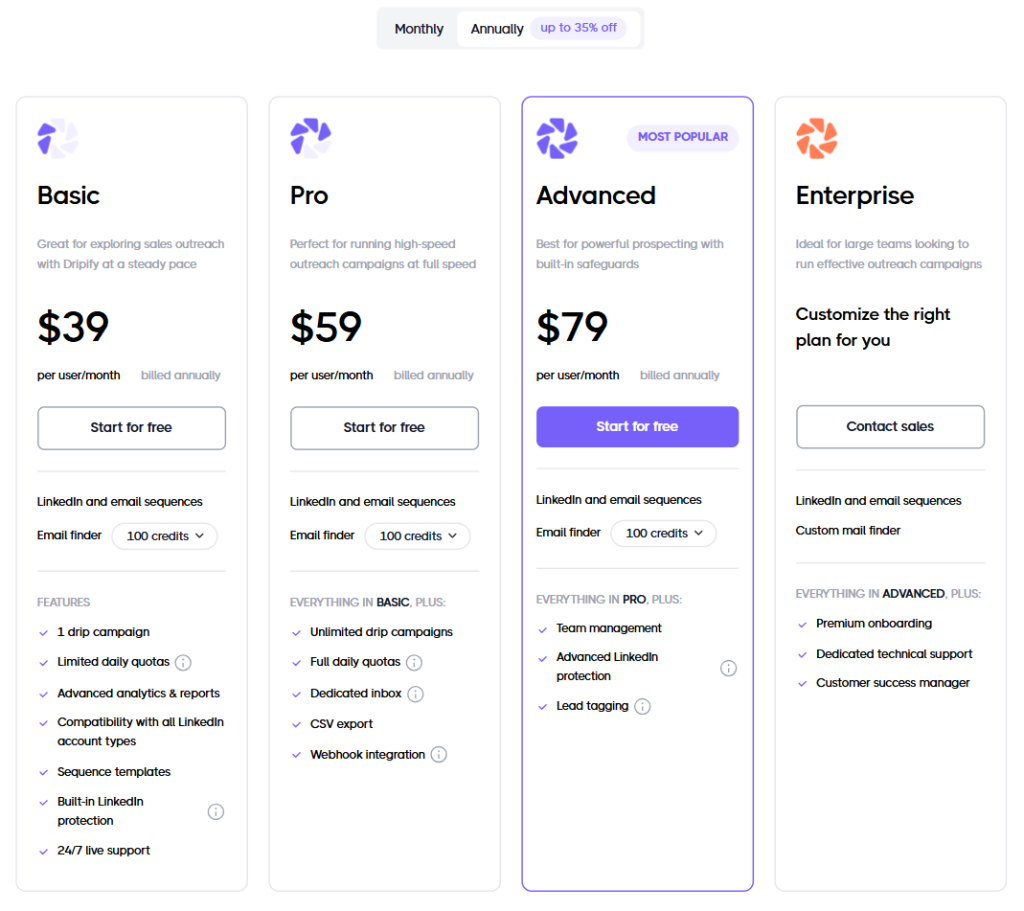Click the info icon for Advanced LinkedIn protection

point(729,668)
